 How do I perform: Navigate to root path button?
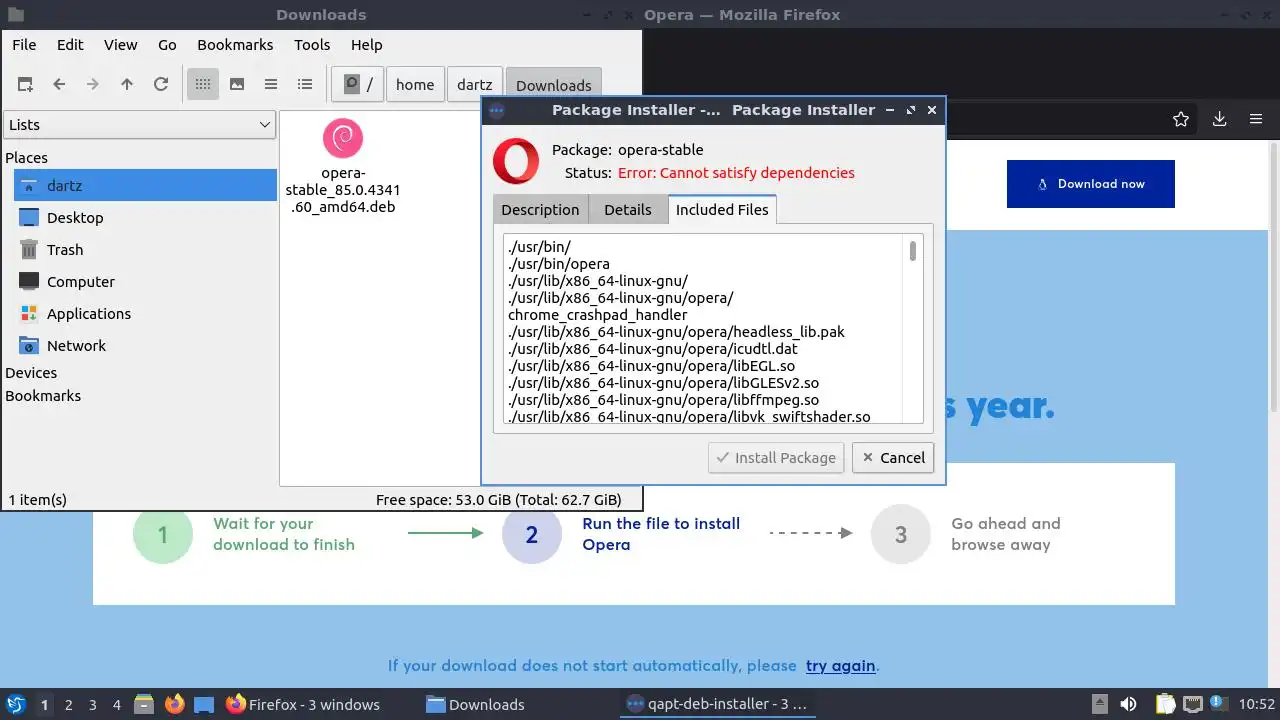358,85
